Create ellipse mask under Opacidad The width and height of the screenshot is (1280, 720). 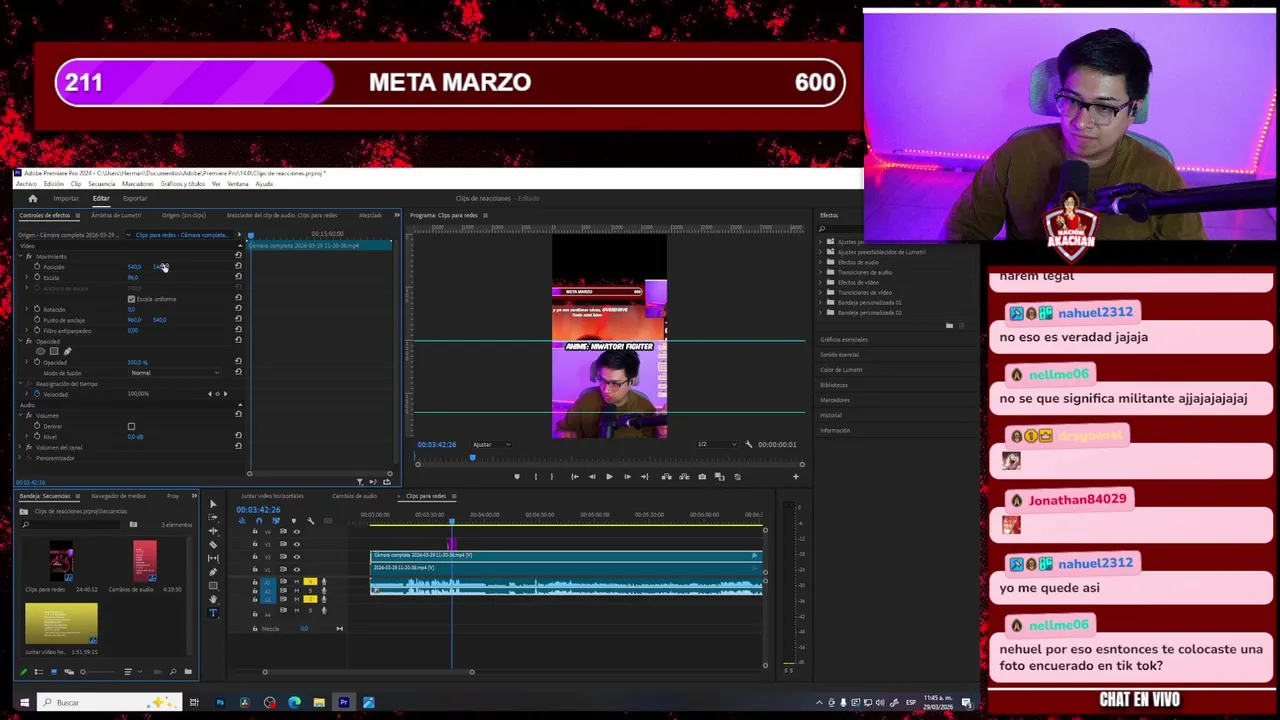point(40,351)
